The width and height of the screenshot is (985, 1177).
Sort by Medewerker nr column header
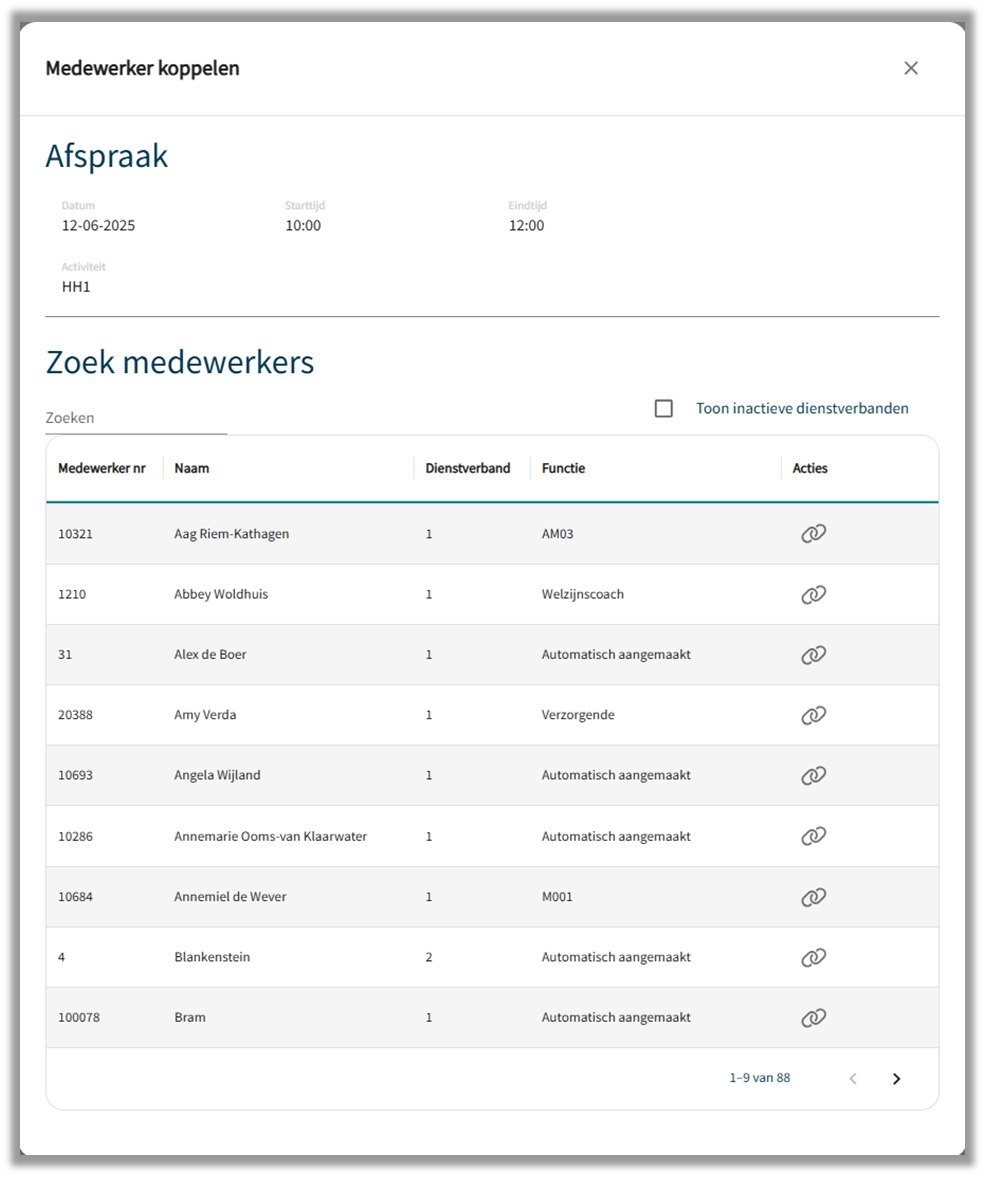(x=102, y=468)
